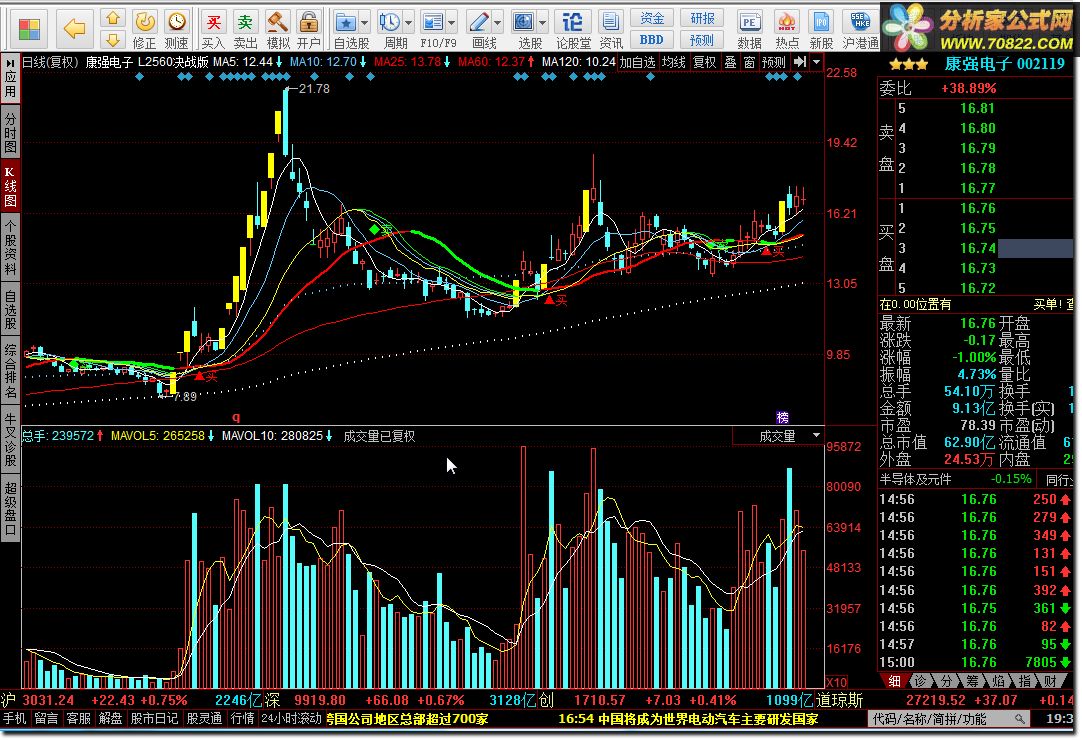Expand the 自选股 dropdown arrow
The width and height of the screenshot is (1082, 740).
(x=365, y=23)
